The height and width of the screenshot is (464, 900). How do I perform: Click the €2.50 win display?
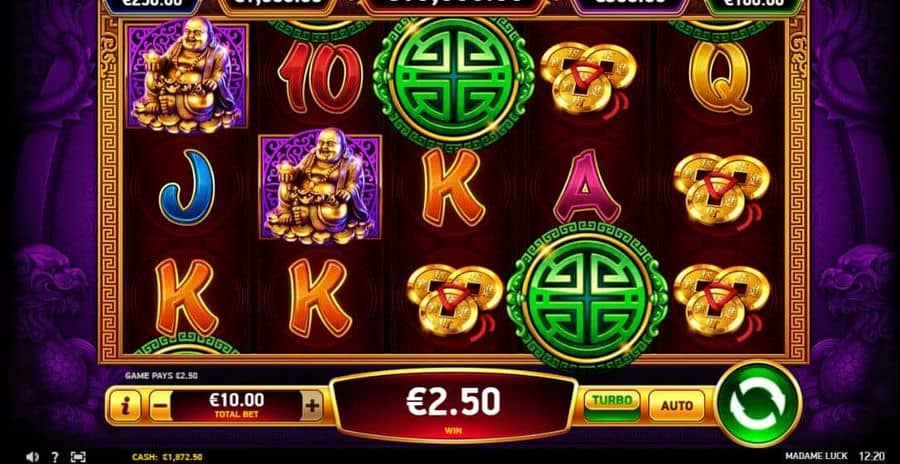pyautogui.click(x=453, y=407)
